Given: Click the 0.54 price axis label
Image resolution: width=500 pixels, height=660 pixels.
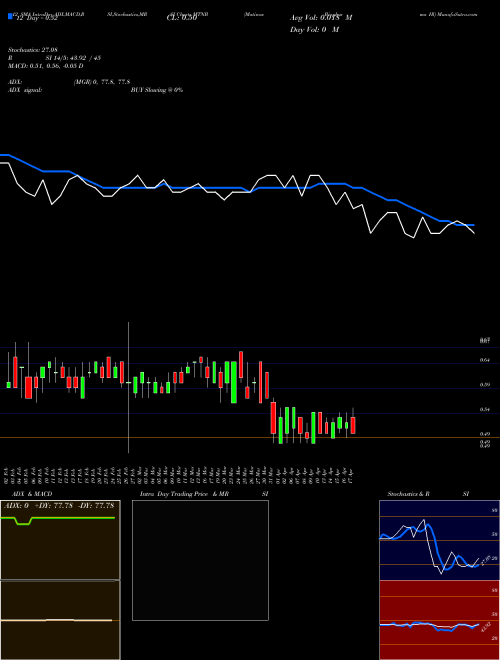Looking at the screenshot, I should [485, 409].
